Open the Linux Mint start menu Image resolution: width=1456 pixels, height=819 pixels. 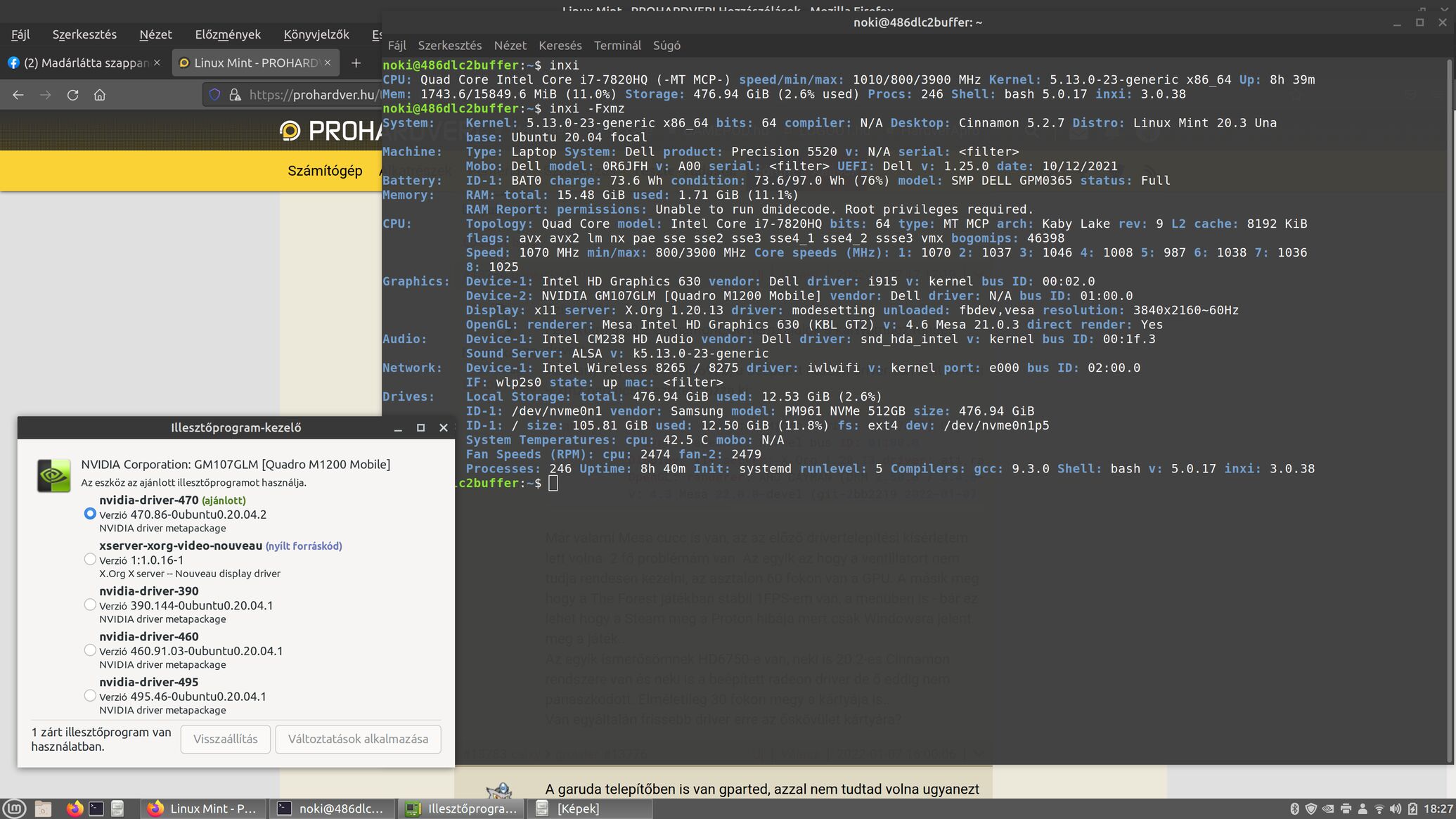coord(15,808)
